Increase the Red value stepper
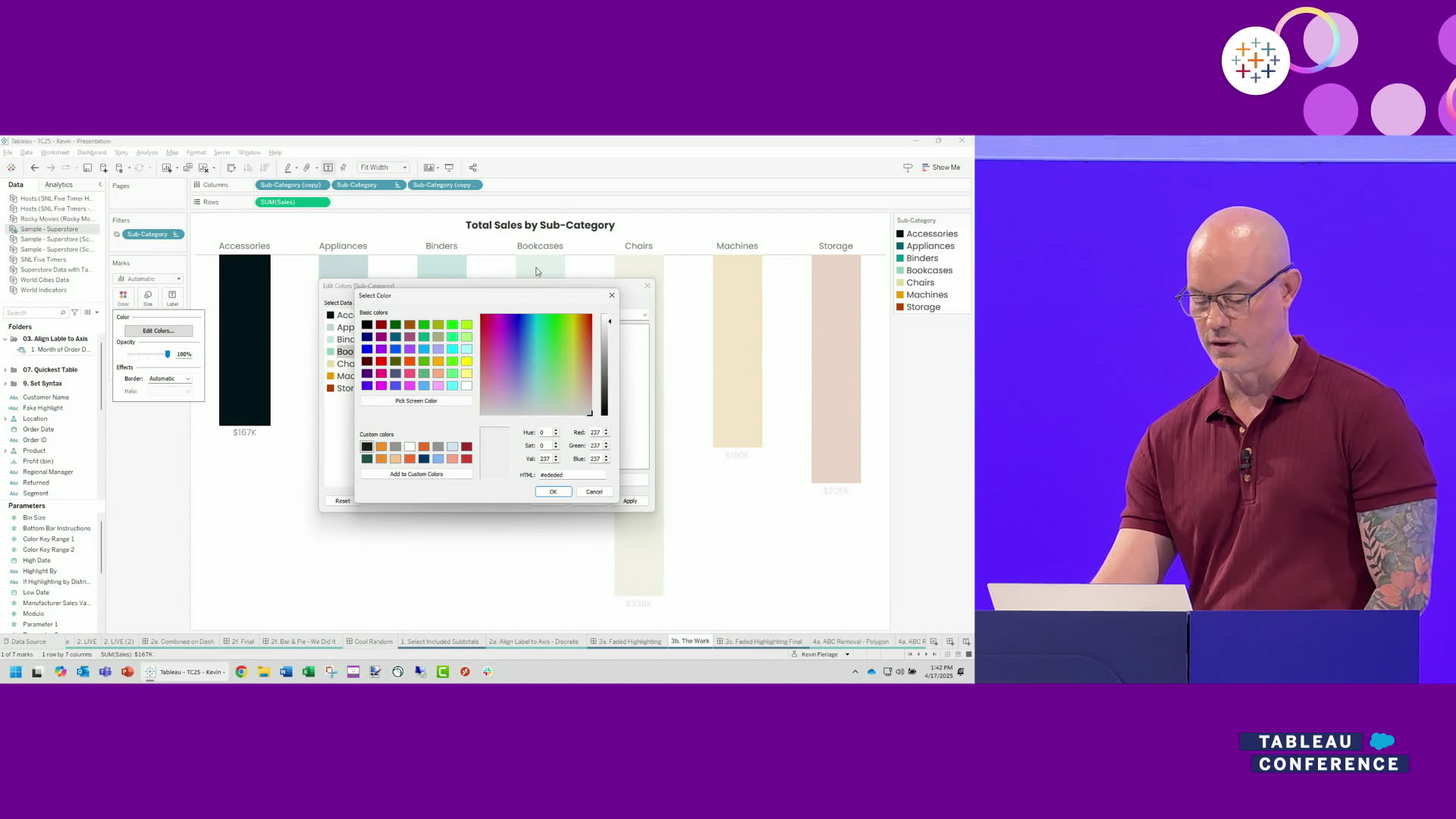 (606, 430)
